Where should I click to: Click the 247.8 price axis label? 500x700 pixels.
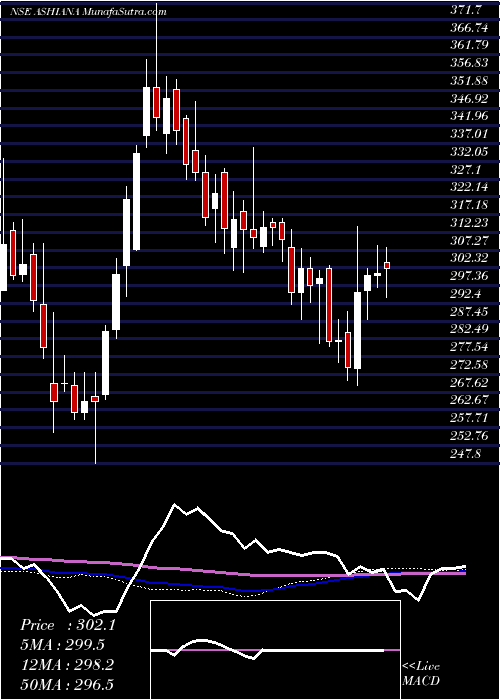[467, 454]
